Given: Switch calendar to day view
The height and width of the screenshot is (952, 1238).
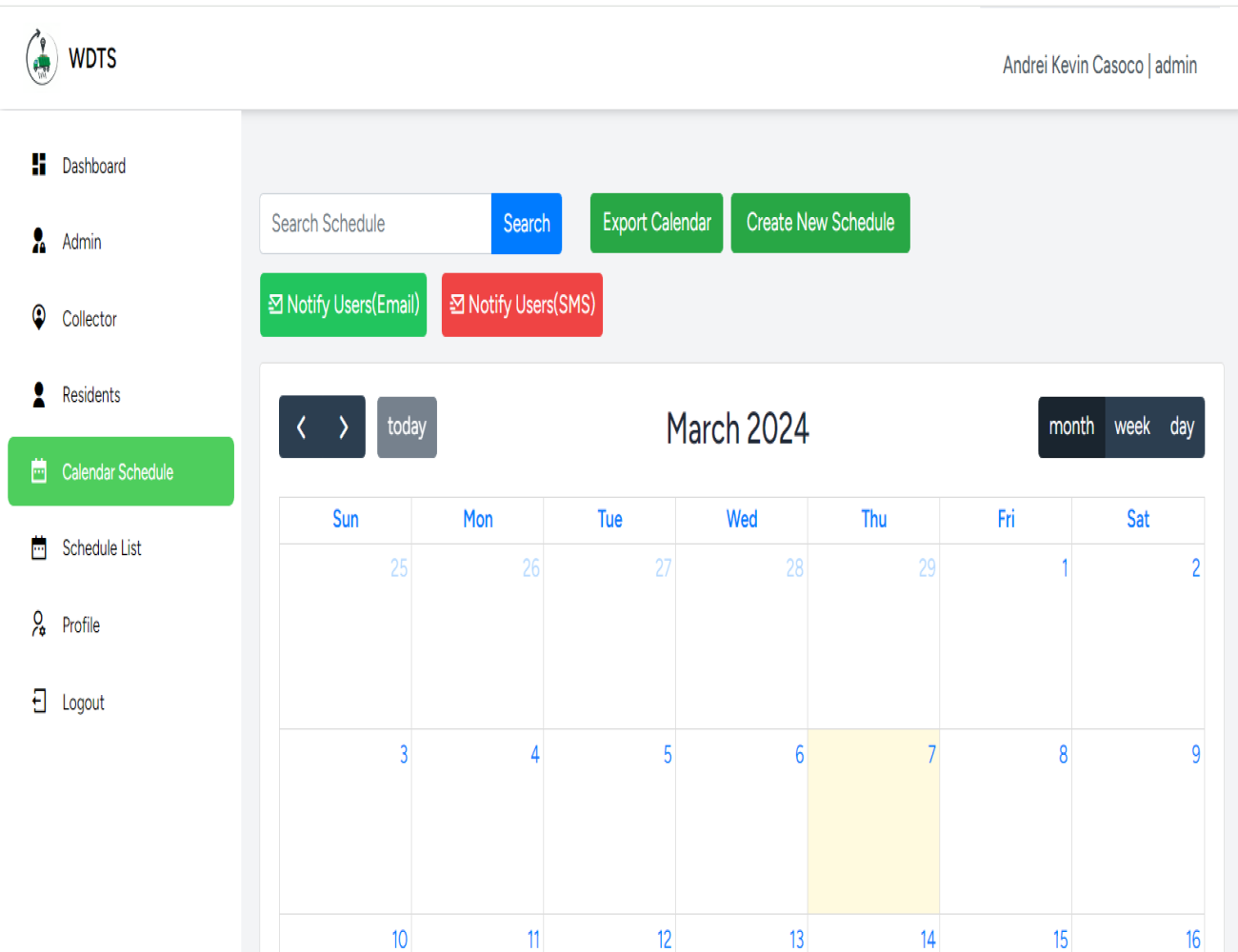Looking at the screenshot, I should pos(1182,426).
